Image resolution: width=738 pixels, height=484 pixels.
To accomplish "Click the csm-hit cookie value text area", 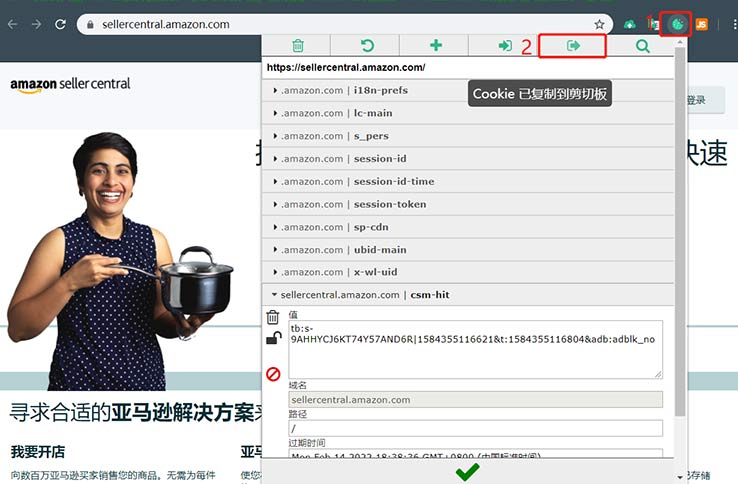I will point(475,349).
